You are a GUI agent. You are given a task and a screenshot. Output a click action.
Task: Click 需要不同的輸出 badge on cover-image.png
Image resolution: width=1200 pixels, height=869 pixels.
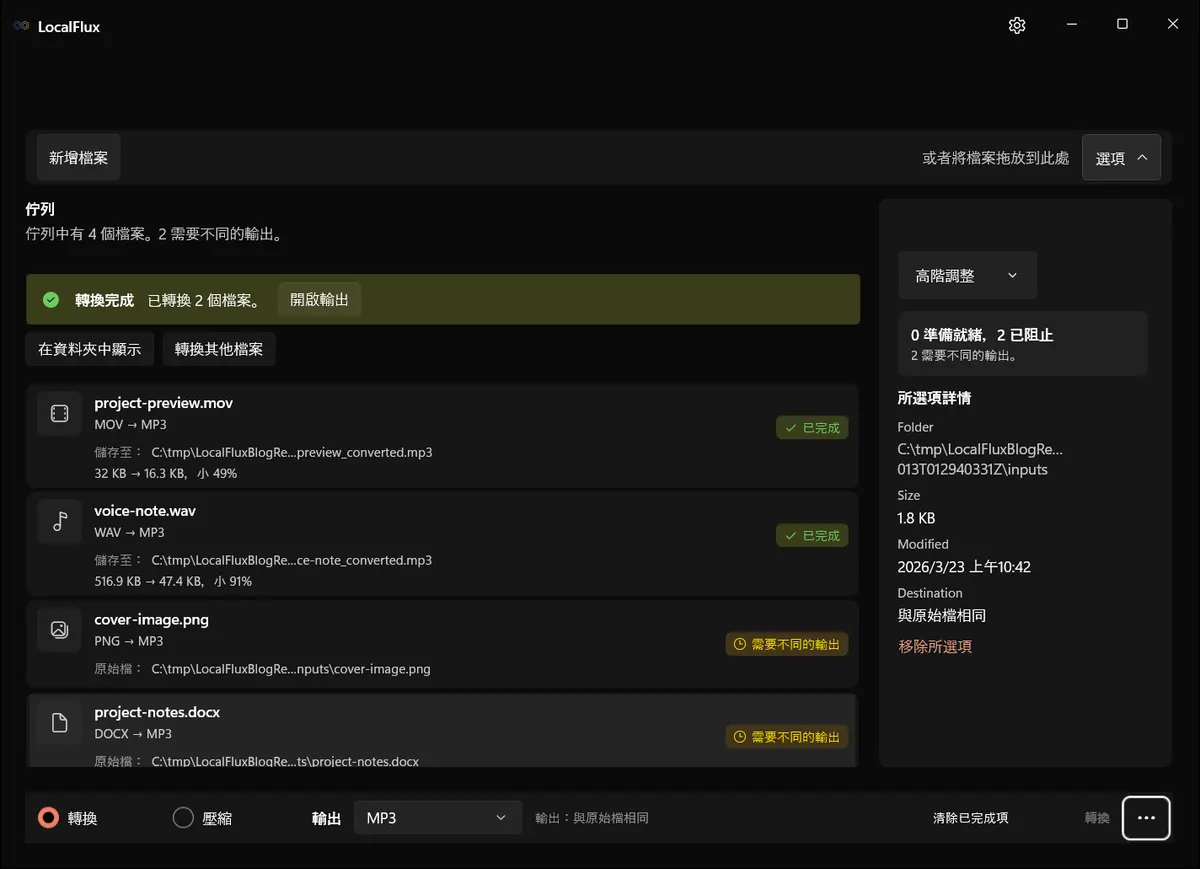(787, 644)
